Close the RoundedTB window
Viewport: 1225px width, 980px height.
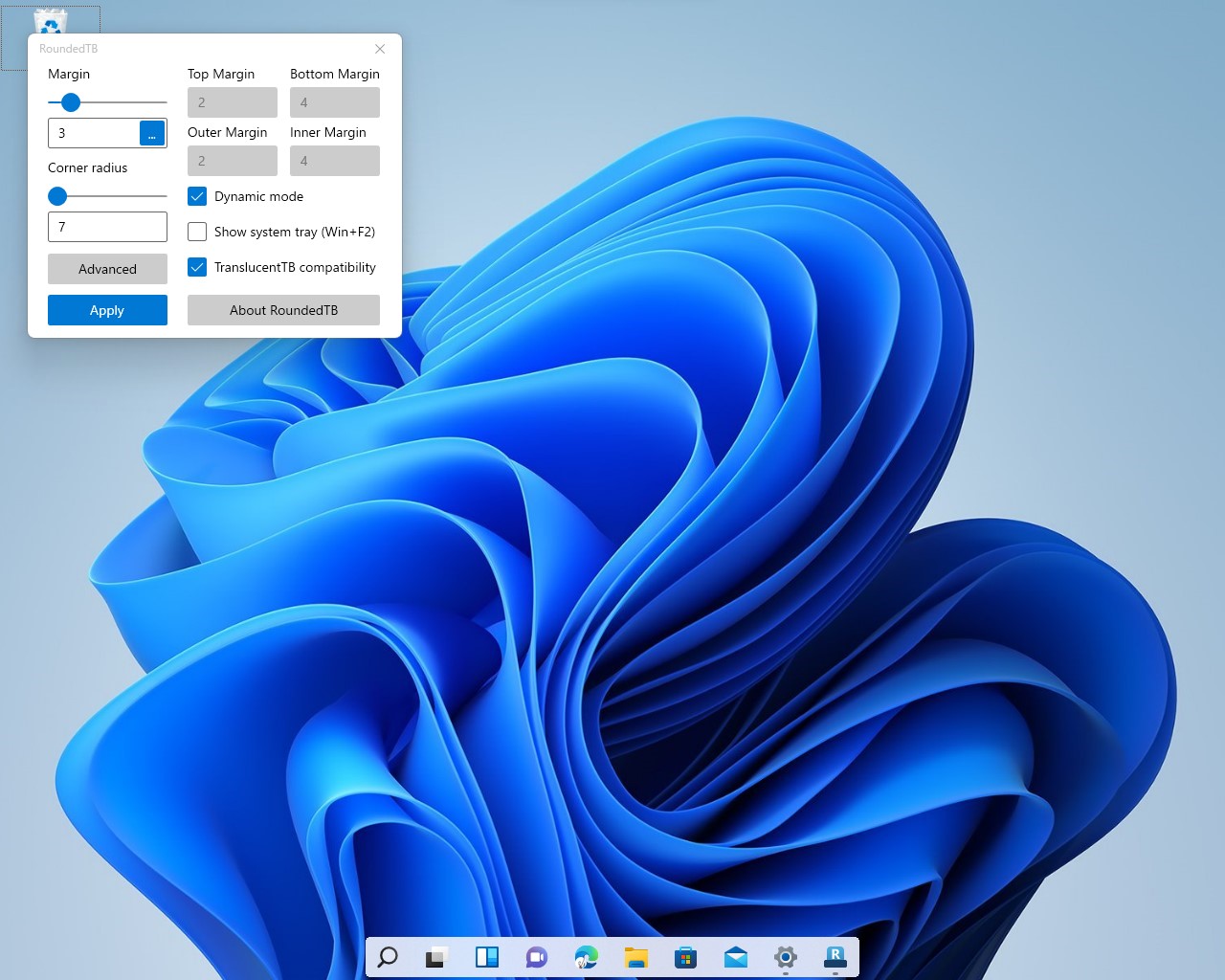pyautogui.click(x=380, y=49)
